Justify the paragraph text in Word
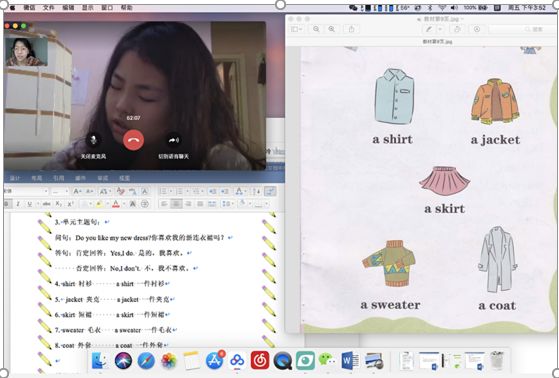Image resolution: width=559 pixels, height=378 pixels. click(x=200, y=204)
